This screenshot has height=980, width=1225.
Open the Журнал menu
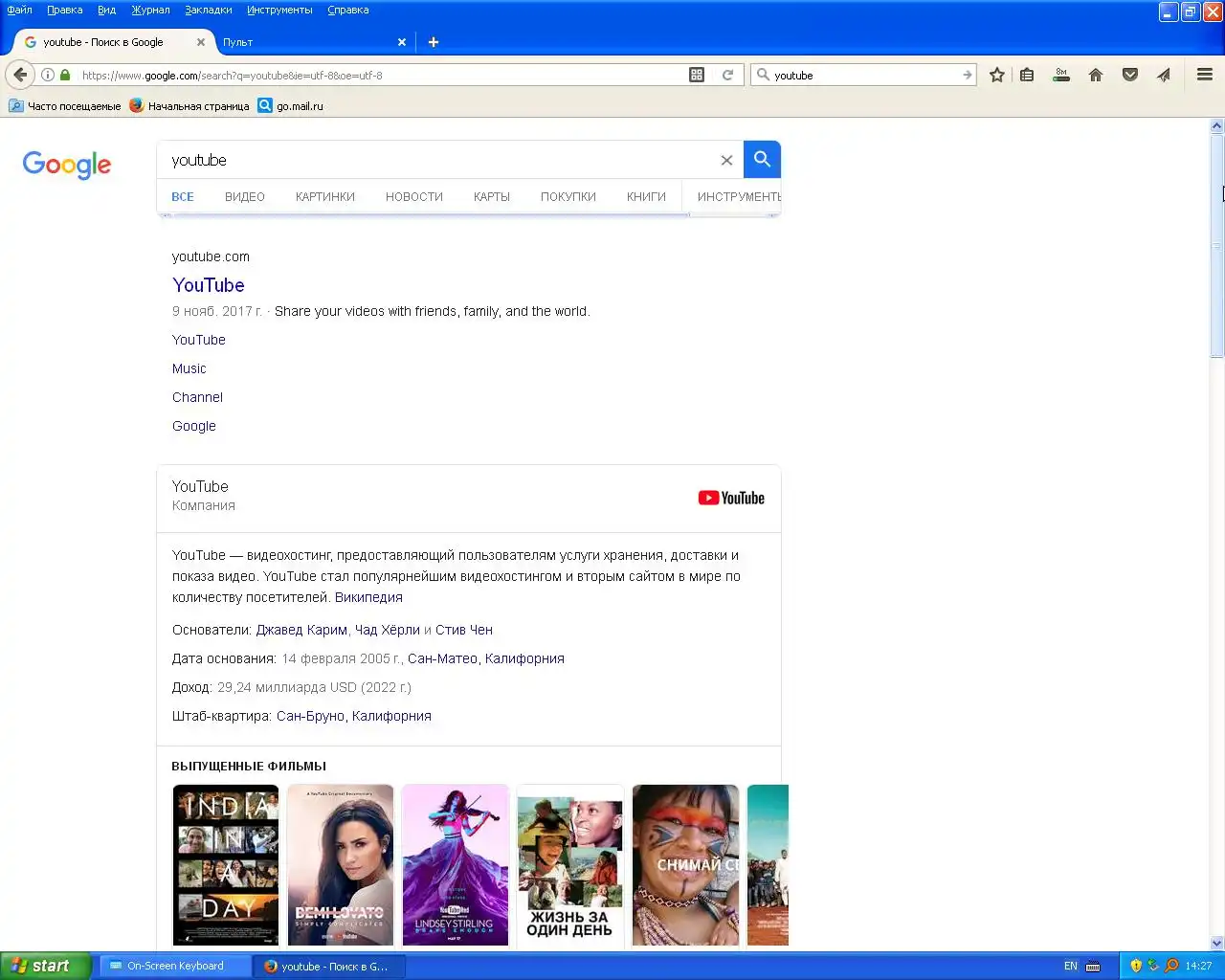tap(150, 10)
